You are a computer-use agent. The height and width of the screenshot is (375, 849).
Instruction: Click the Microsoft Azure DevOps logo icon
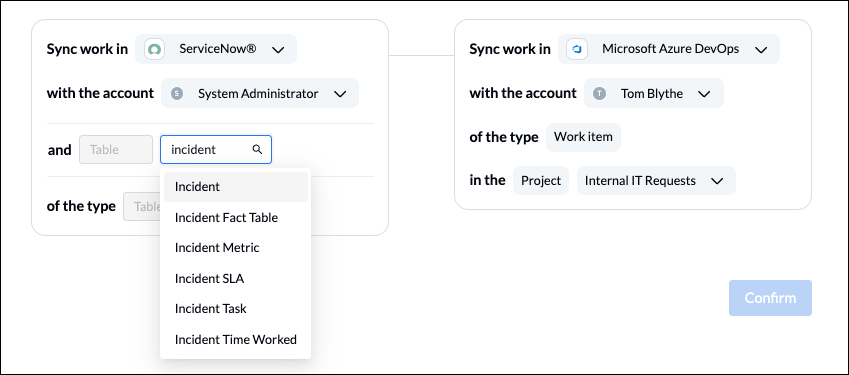tap(577, 49)
